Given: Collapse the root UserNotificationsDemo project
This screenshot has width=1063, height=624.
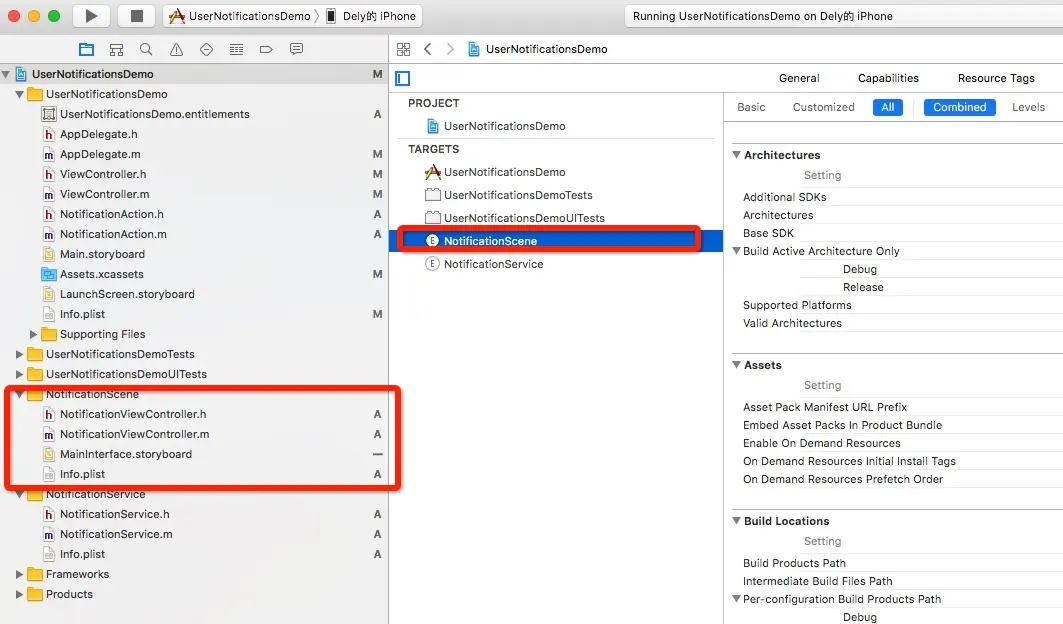Looking at the screenshot, I should click(6, 74).
